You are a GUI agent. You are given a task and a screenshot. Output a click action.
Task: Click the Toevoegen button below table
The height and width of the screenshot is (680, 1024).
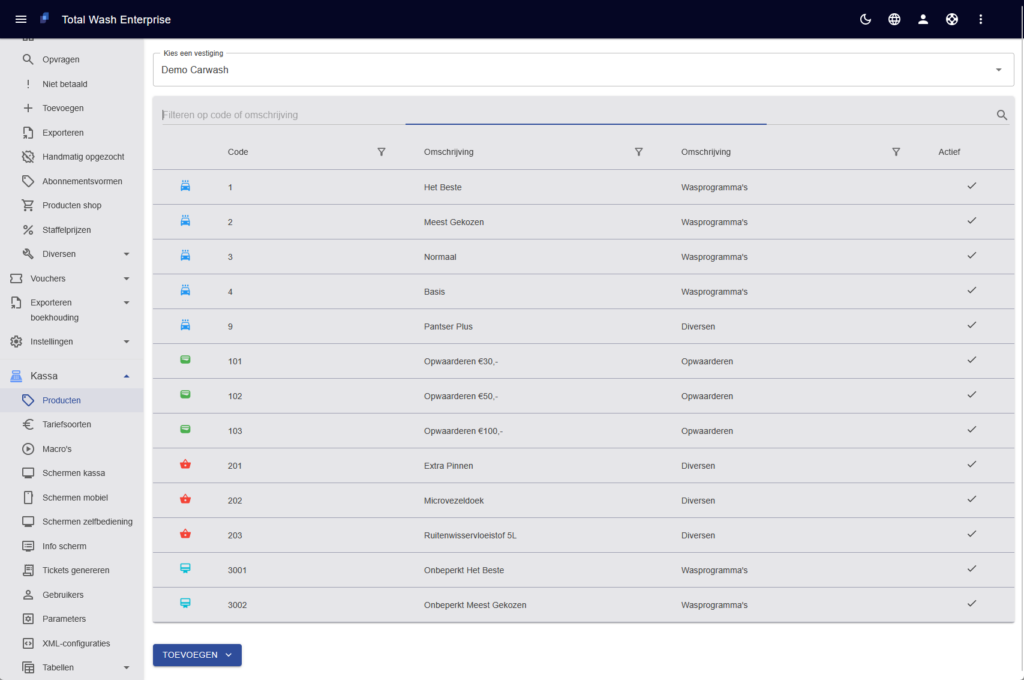tap(197, 655)
